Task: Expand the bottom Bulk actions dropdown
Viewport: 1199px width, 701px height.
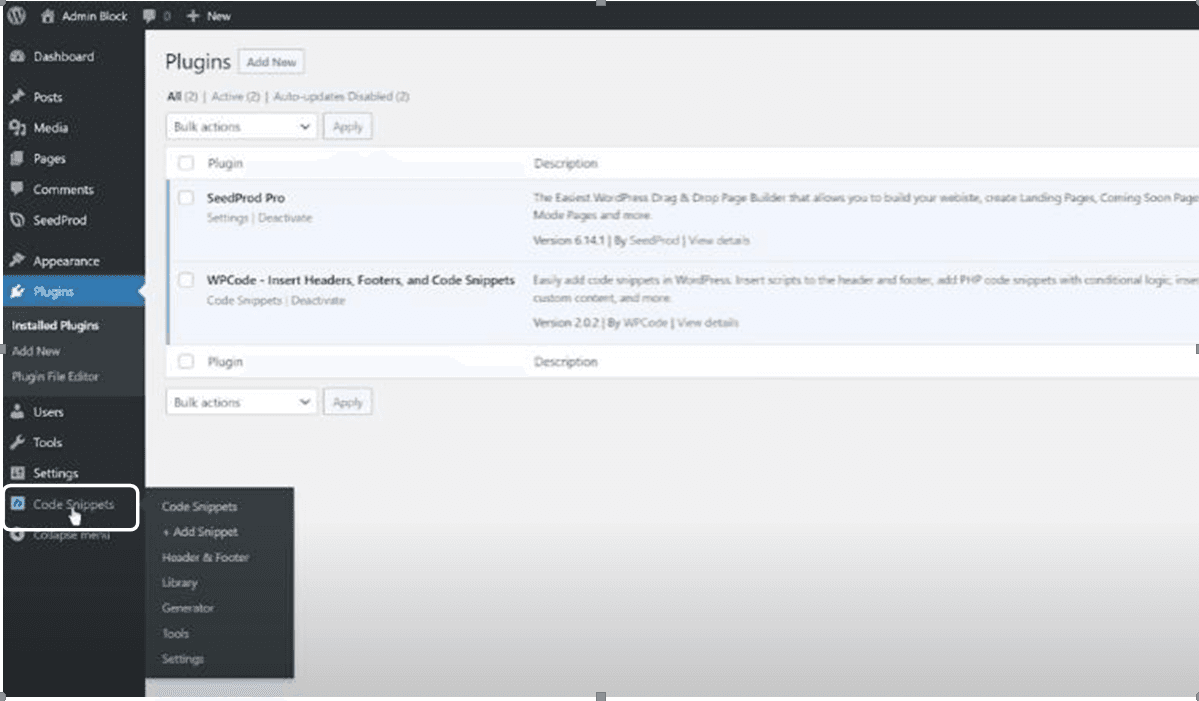Action: pos(241,402)
